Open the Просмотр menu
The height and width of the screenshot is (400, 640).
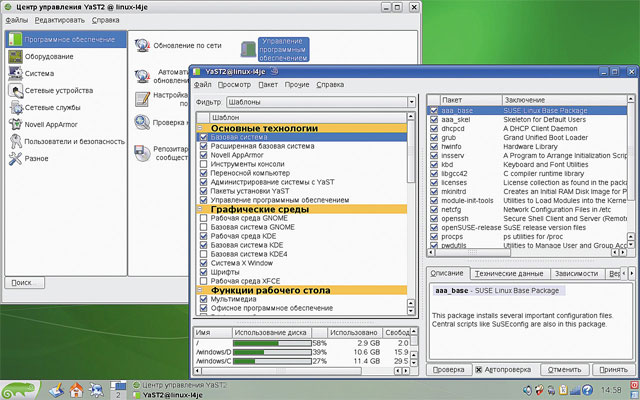click(234, 84)
